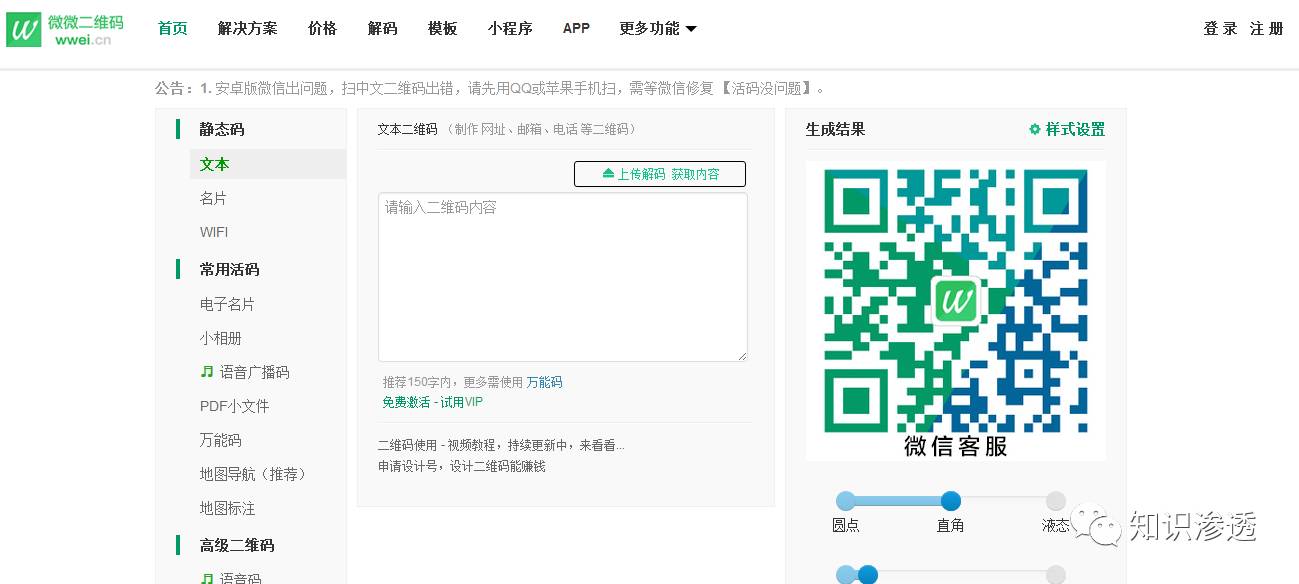Select 万能码 in the sidebar
This screenshot has width=1299, height=584.
click(x=220, y=440)
